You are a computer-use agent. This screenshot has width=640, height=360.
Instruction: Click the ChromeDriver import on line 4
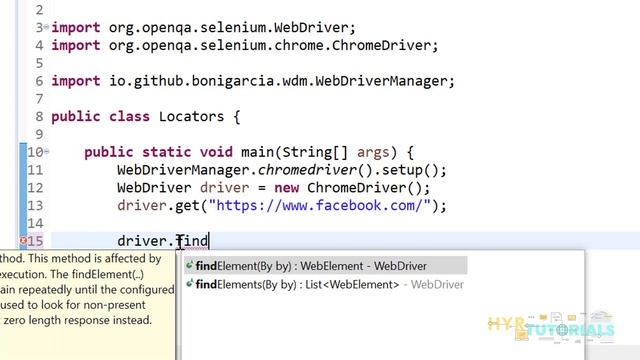point(244,45)
